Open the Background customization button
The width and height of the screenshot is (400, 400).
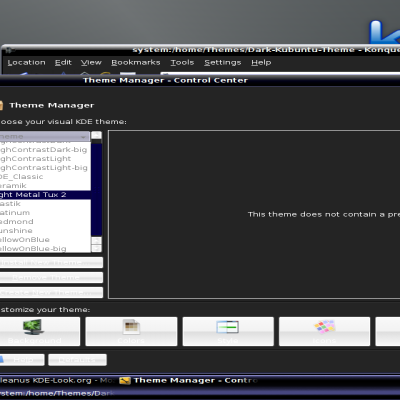click(x=40, y=331)
